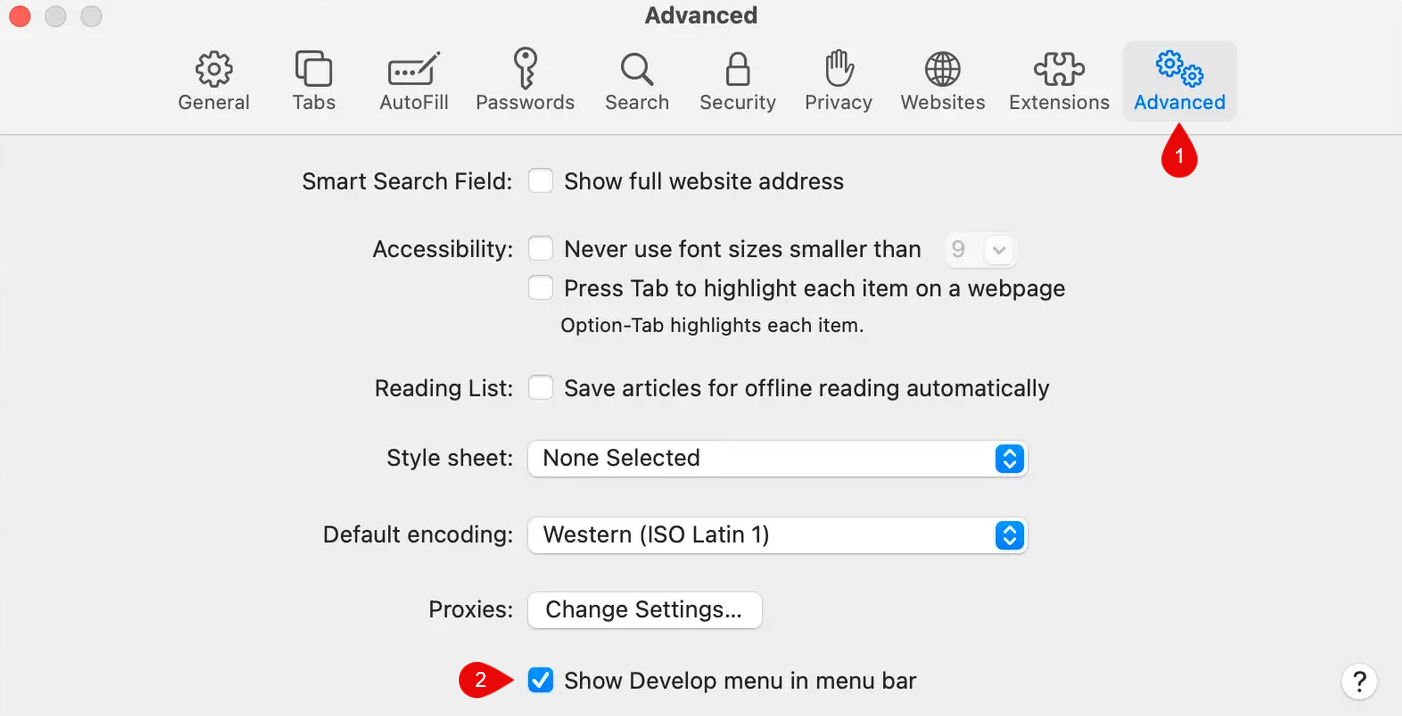
Task: Enable Never use font sizes smaller than
Action: coord(541,249)
